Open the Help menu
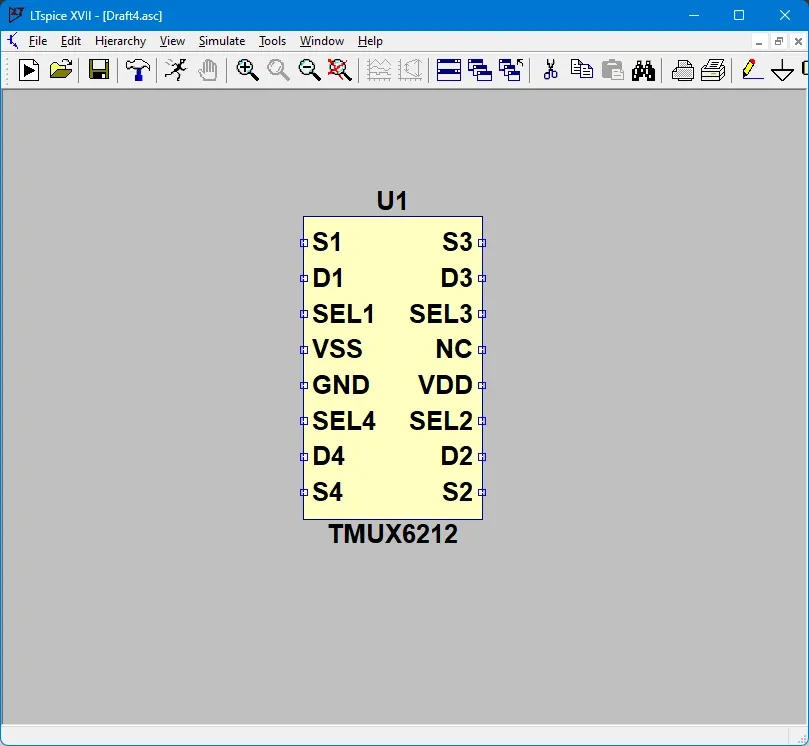The width and height of the screenshot is (809, 746). tap(370, 41)
